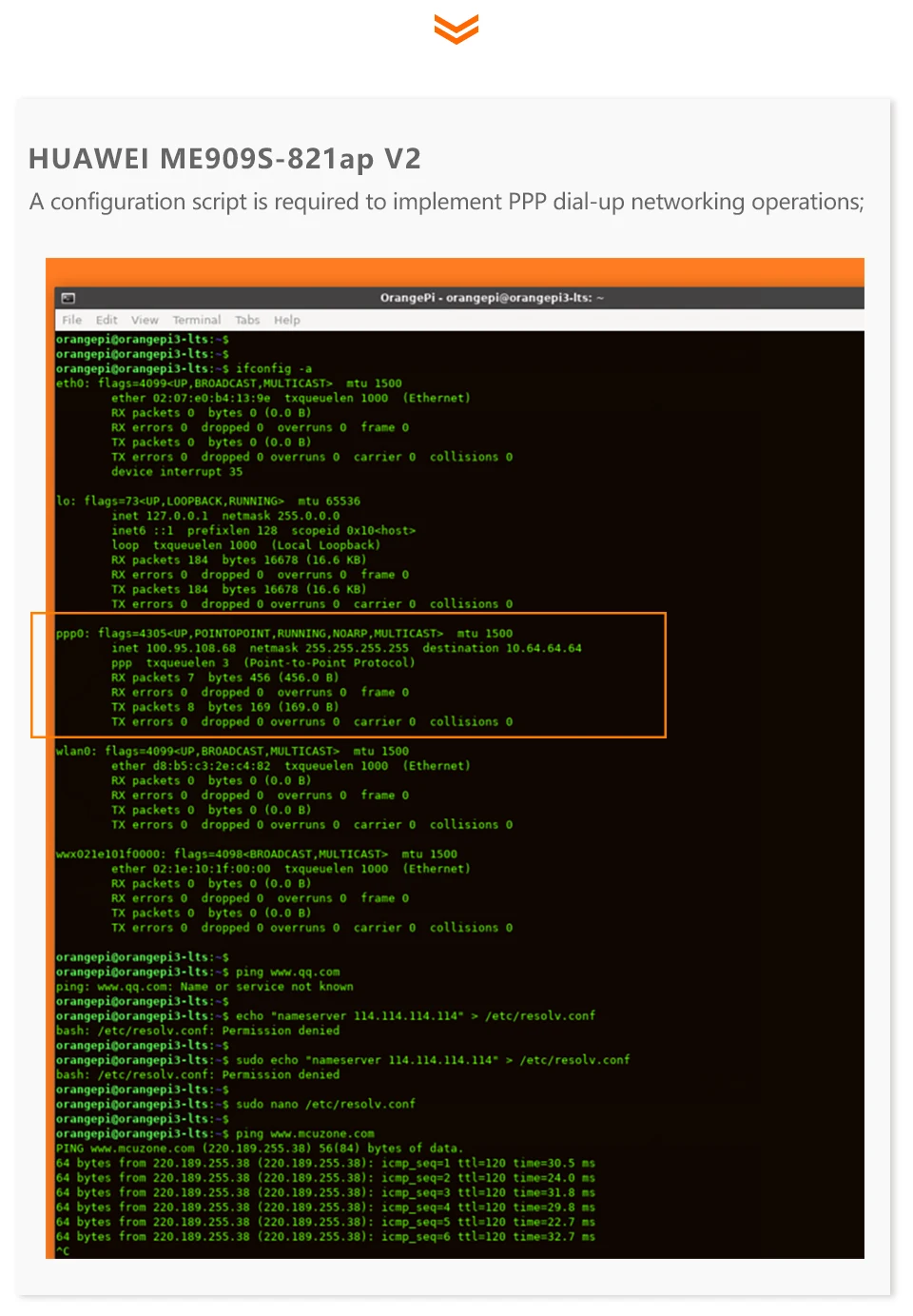Click 'RX packets 7 bytes 456' line
This screenshot has height=1316, width=913.
[x=225, y=678]
